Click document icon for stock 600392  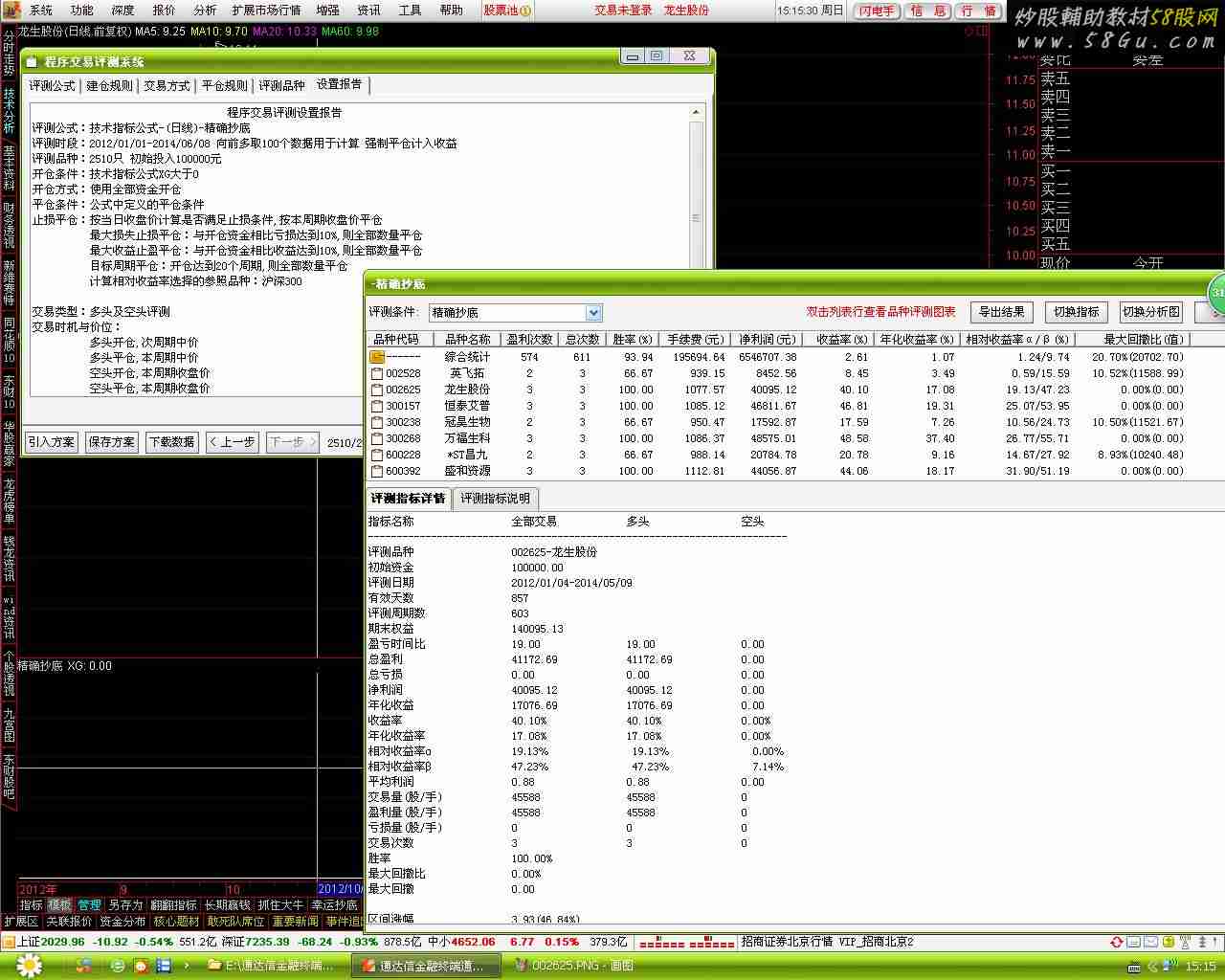377,471
